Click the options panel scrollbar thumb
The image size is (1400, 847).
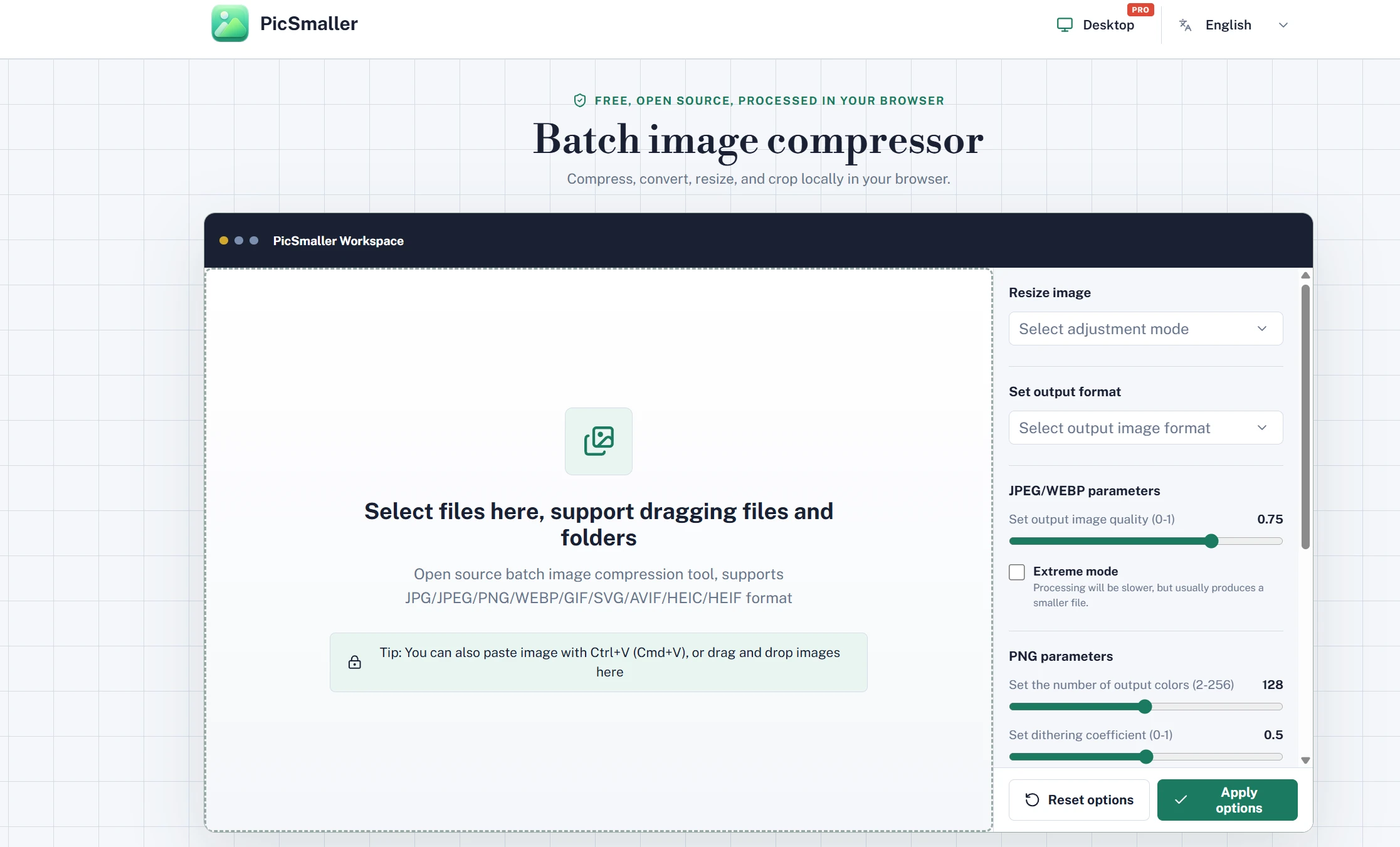(1305, 417)
